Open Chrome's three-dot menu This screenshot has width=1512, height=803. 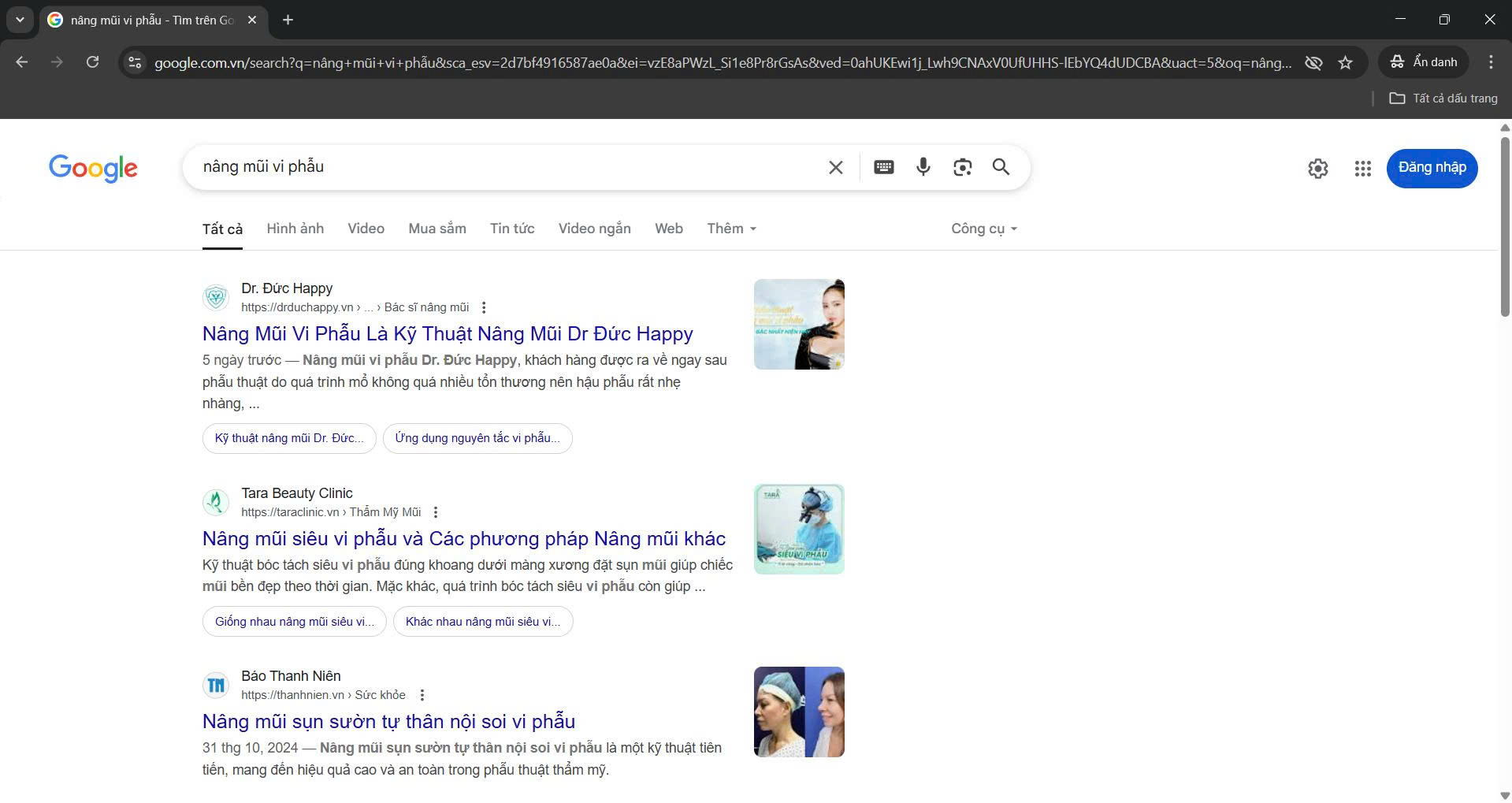click(x=1491, y=62)
